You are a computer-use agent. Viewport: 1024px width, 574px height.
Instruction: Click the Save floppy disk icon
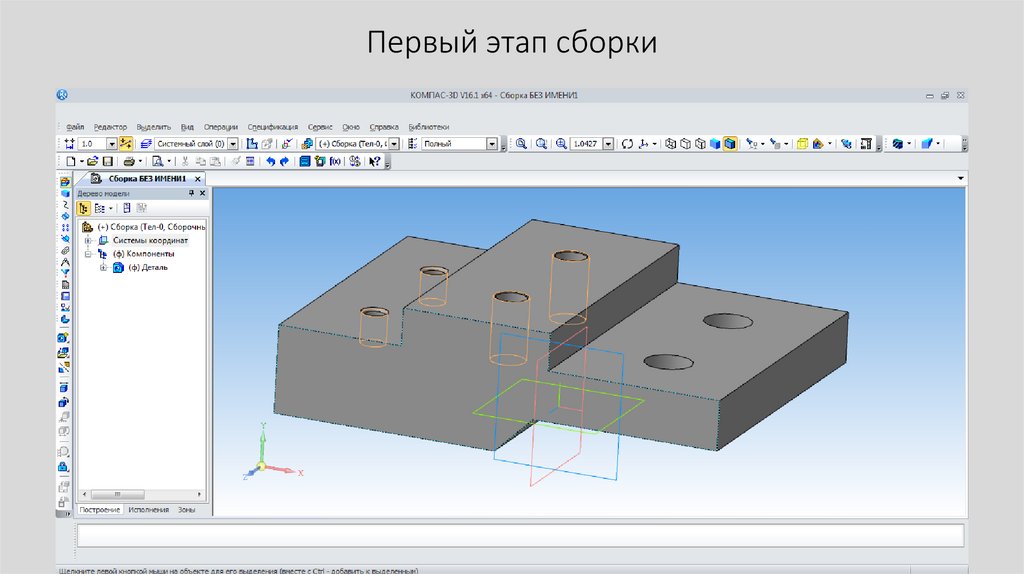pos(108,161)
